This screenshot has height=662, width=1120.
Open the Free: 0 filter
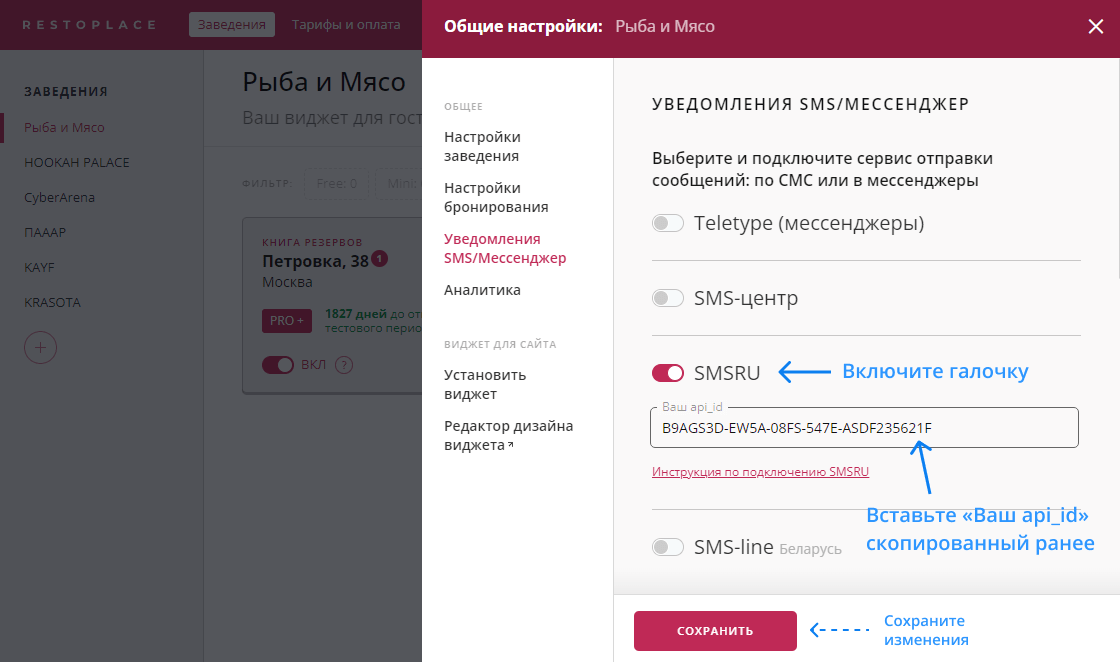[336, 185]
